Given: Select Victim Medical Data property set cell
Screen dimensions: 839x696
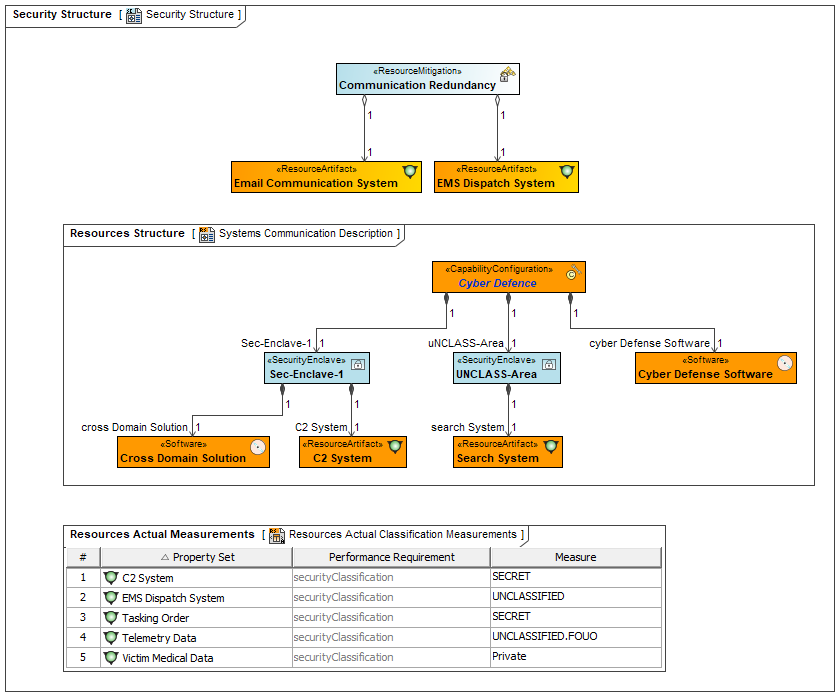Looking at the screenshot, I should coord(196,657).
